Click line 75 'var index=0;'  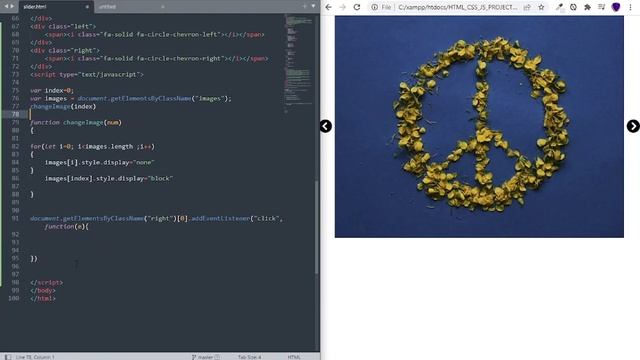tap(52, 91)
